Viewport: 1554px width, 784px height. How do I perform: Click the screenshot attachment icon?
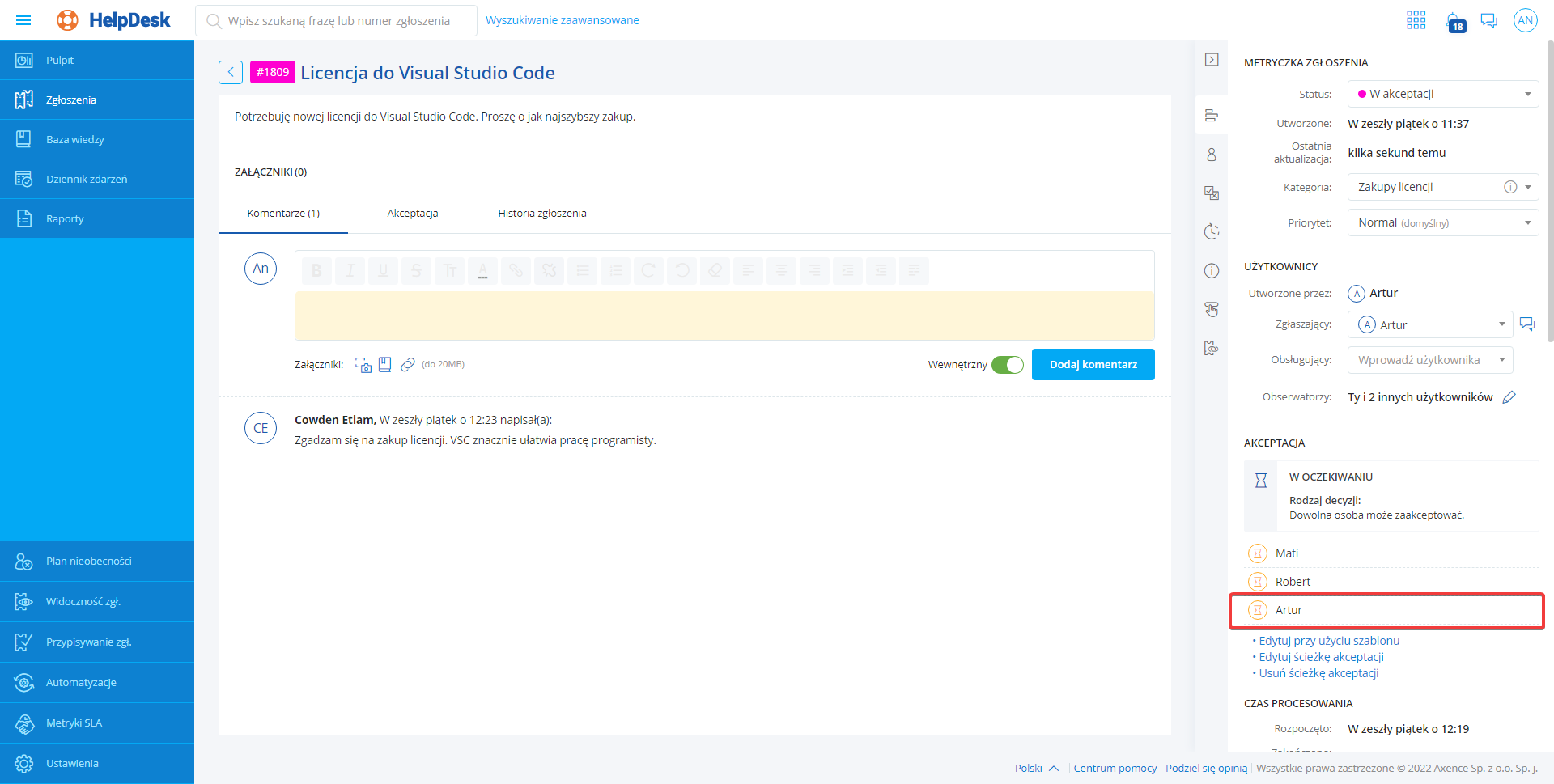363,365
